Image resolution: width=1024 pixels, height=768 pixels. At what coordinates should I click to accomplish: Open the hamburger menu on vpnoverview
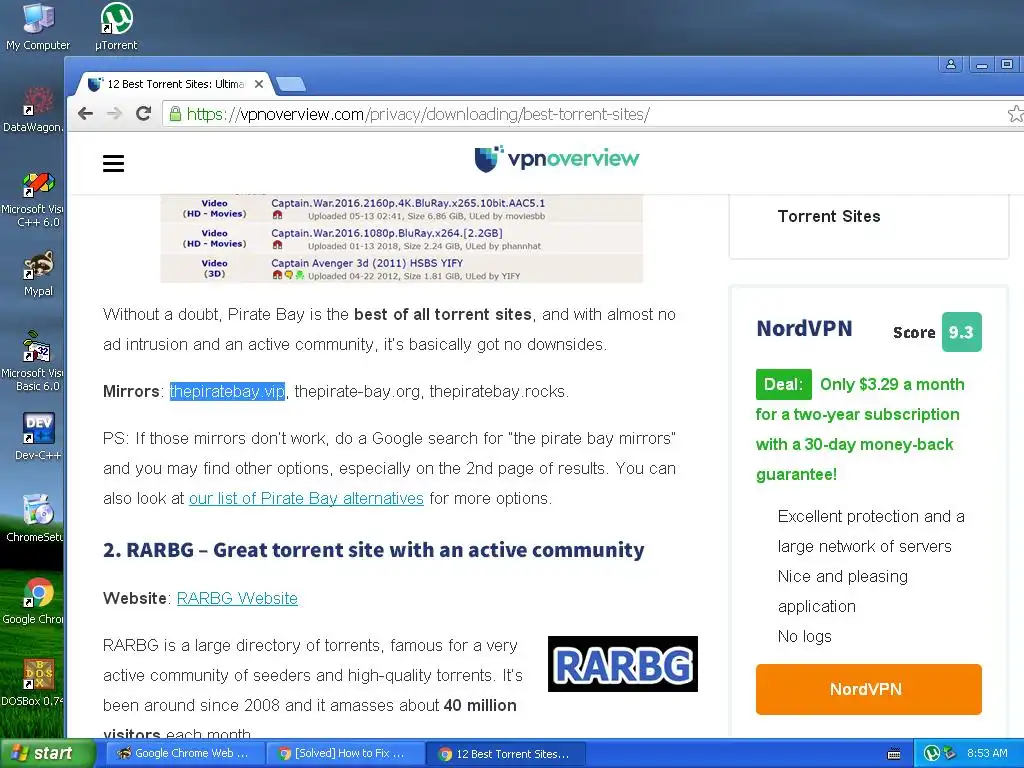(113, 163)
